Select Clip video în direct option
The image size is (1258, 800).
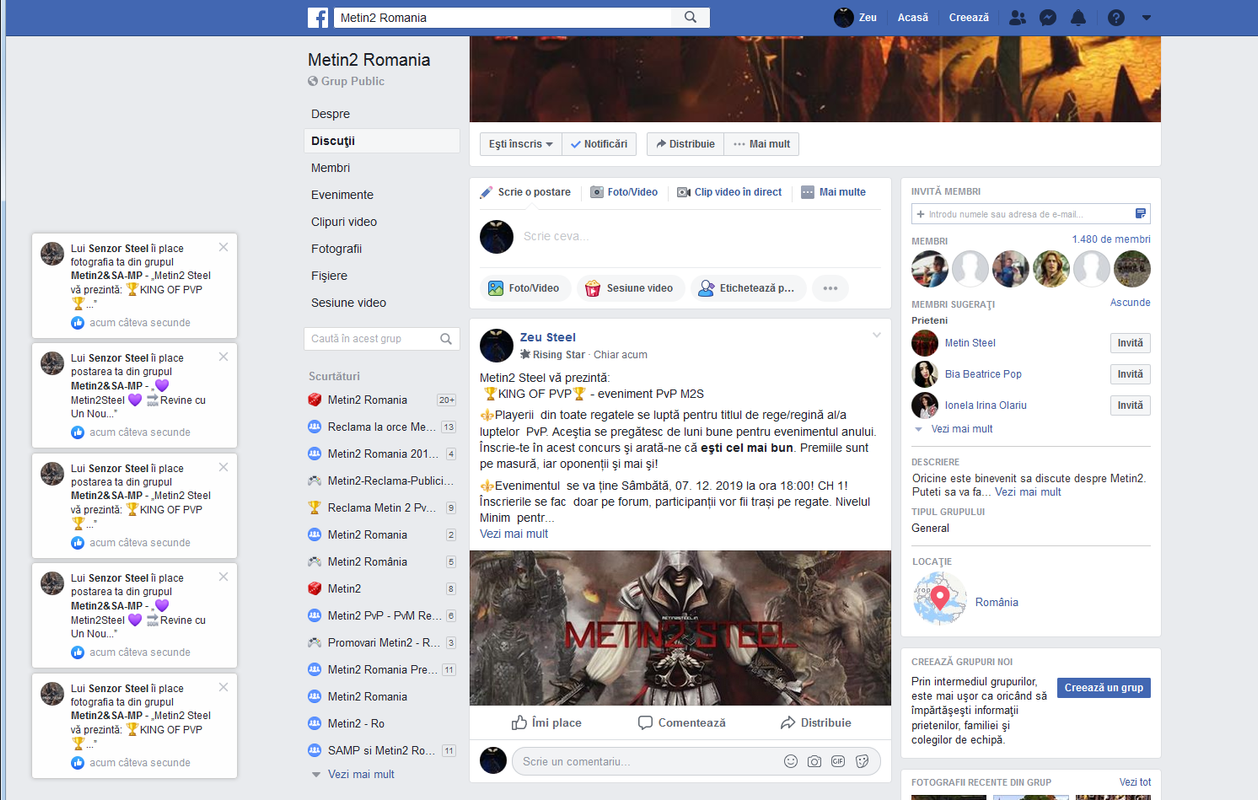click(x=729, y=192)
